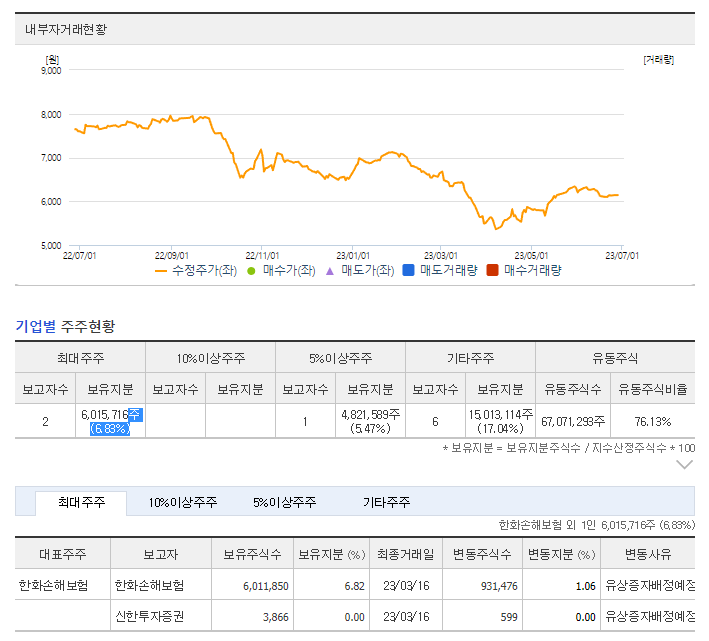The width and height of the screenshot is (709, 641).
Task: Click the 67,071,293주 floating shares value
Action: 573,422
